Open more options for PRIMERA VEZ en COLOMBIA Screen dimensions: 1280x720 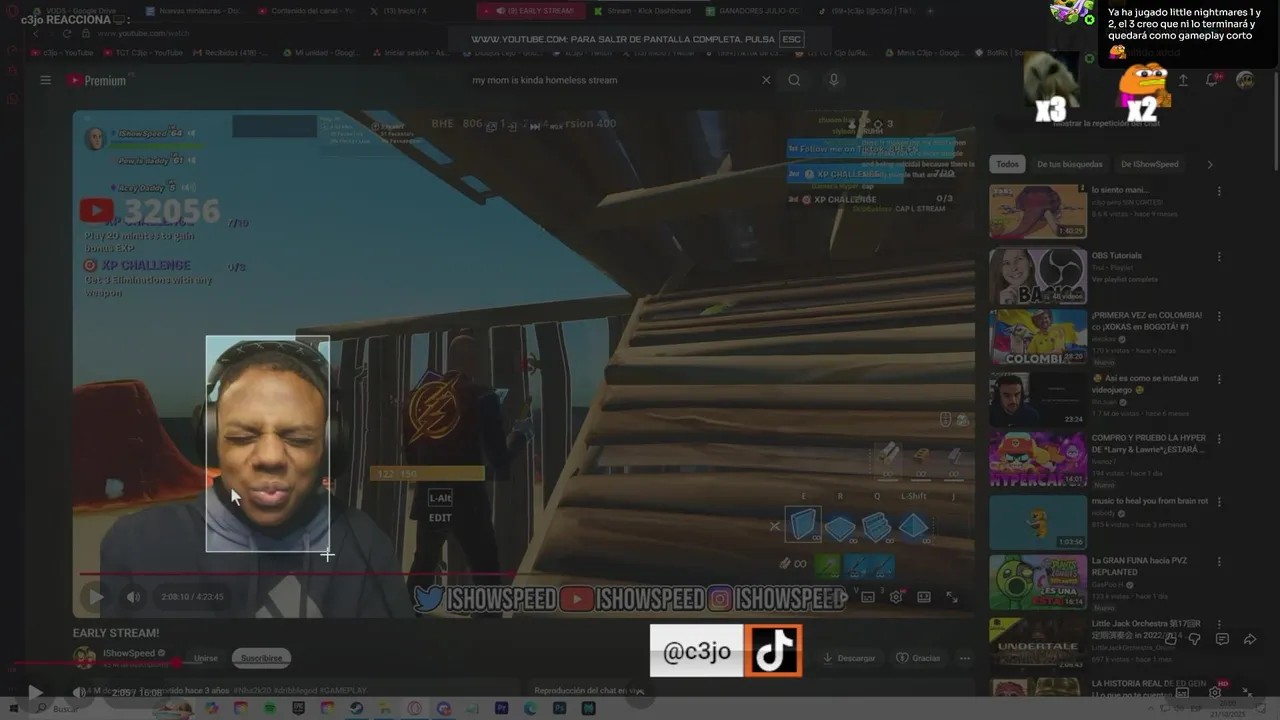[1219, 317]
